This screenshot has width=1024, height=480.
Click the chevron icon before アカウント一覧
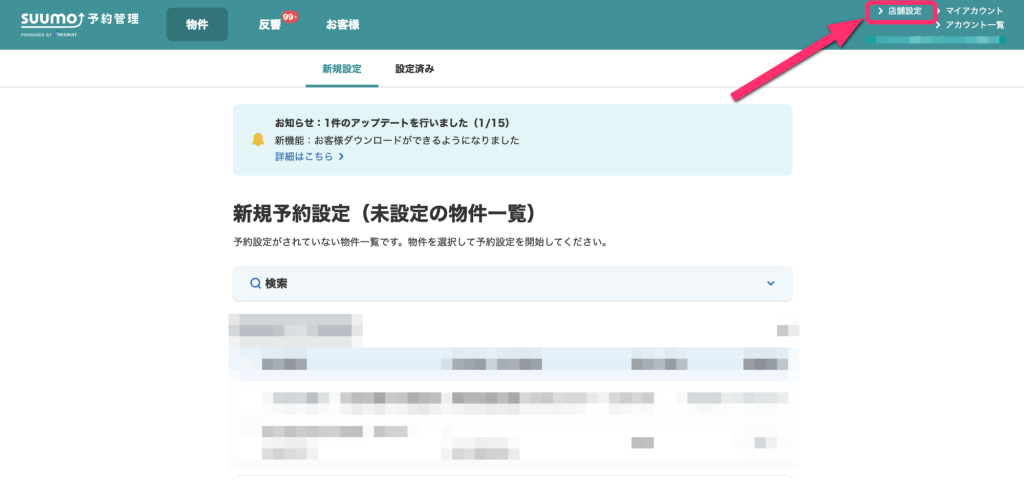[x=937, y=25]
